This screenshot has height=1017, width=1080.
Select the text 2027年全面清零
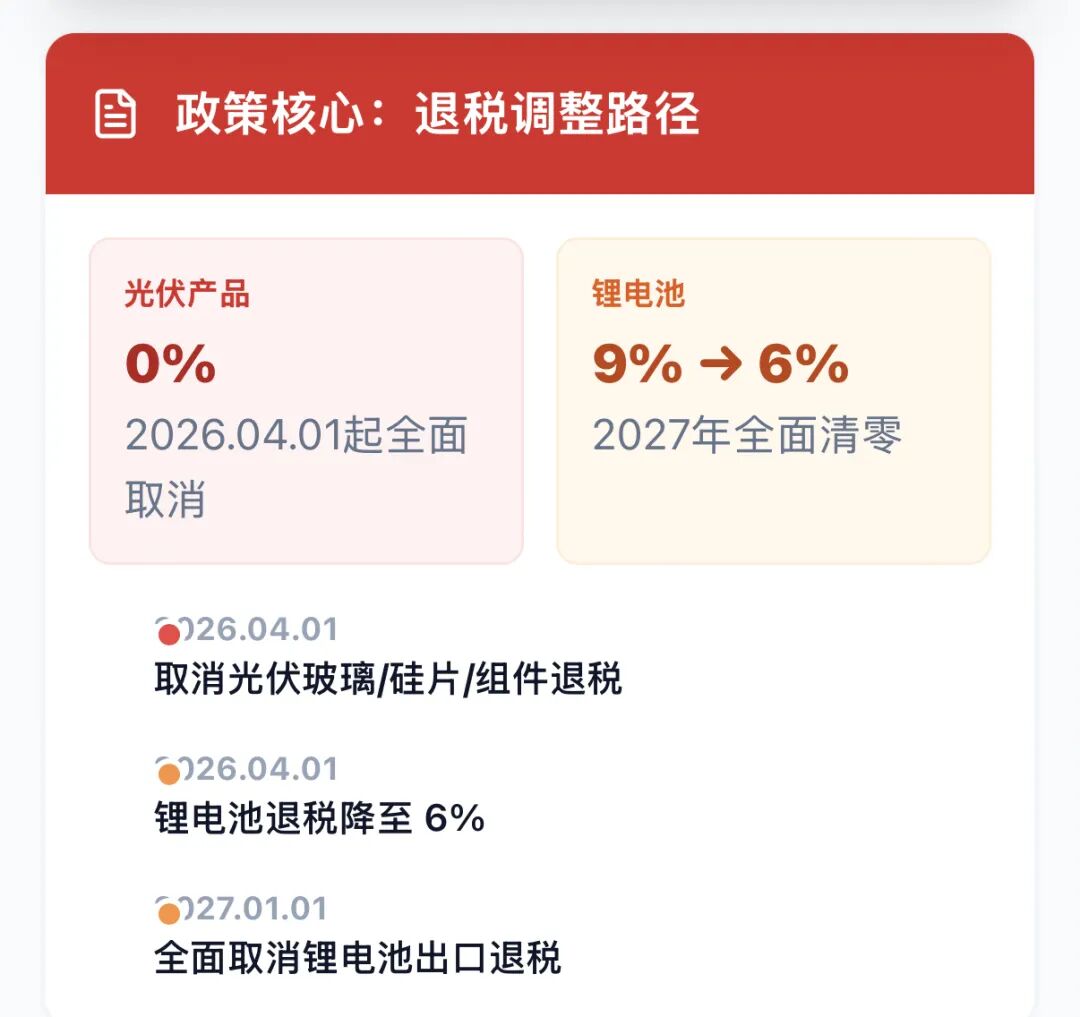click(x=747, y=435)
